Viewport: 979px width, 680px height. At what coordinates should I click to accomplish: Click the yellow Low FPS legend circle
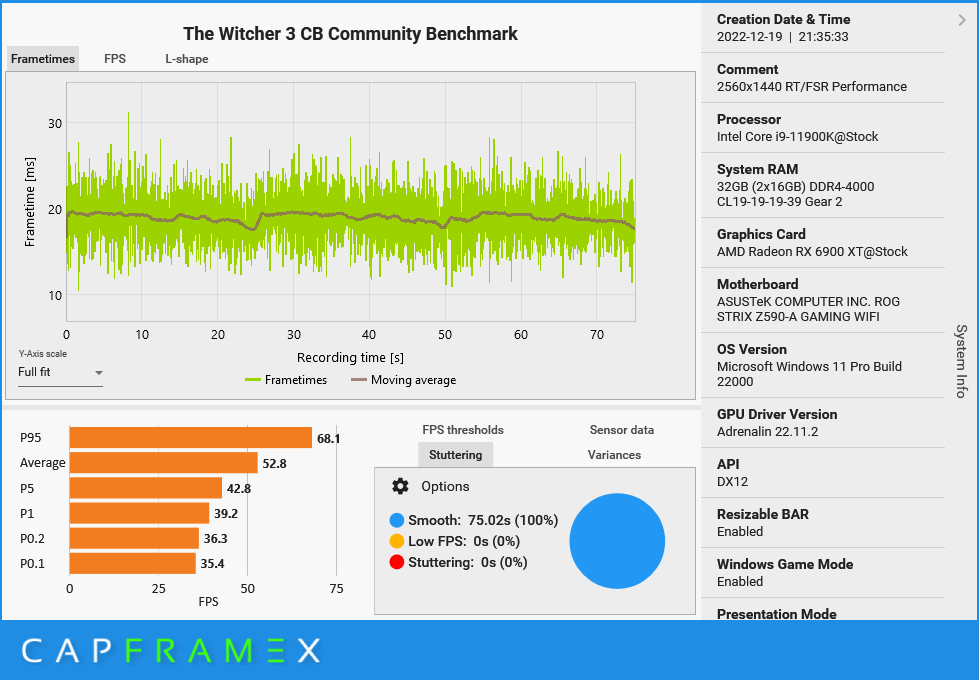(396, 541)
